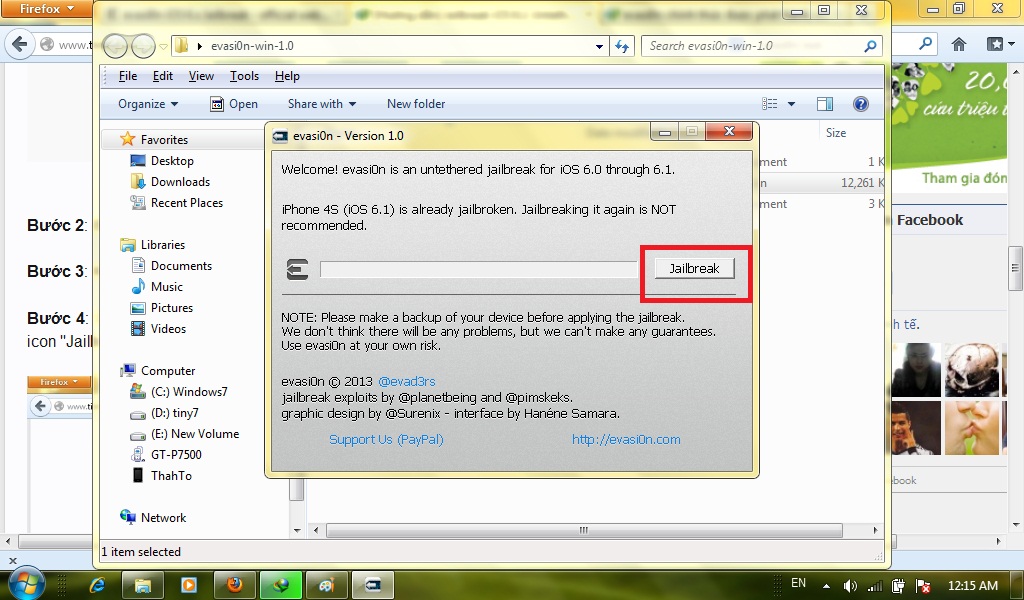Select Favorites in the navigation pane
The image size is (1024, 600).
pos(164,140)
